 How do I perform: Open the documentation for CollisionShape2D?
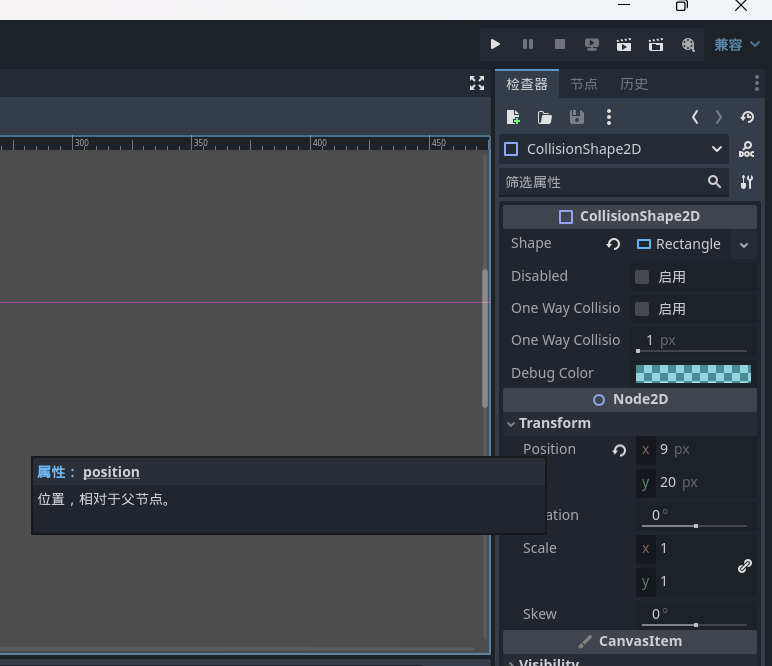[746, 149]
